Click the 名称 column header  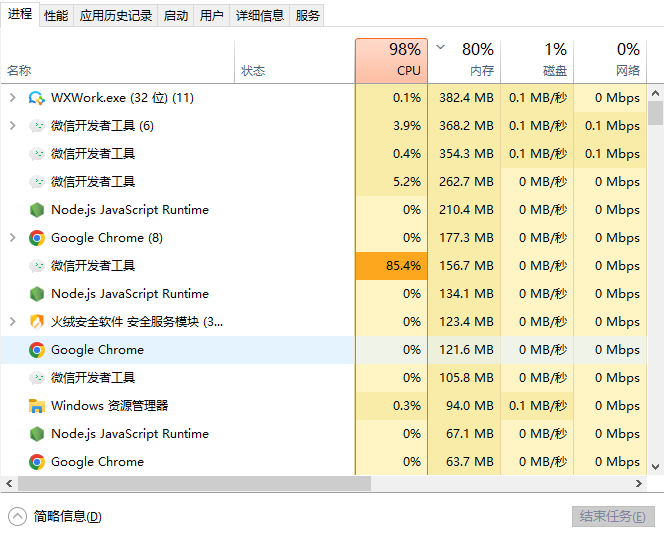pyautogui.click(x=117, y=61)
